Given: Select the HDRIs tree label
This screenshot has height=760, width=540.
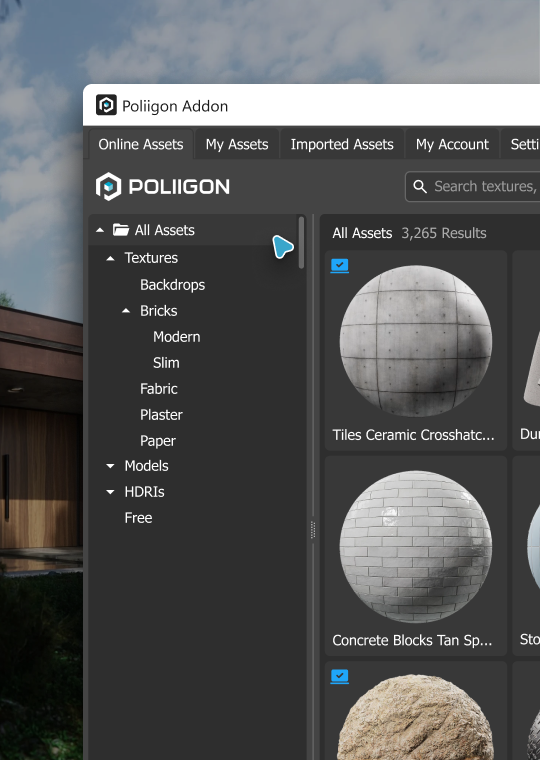Looking at the screenshot, I should coord(144,492).
